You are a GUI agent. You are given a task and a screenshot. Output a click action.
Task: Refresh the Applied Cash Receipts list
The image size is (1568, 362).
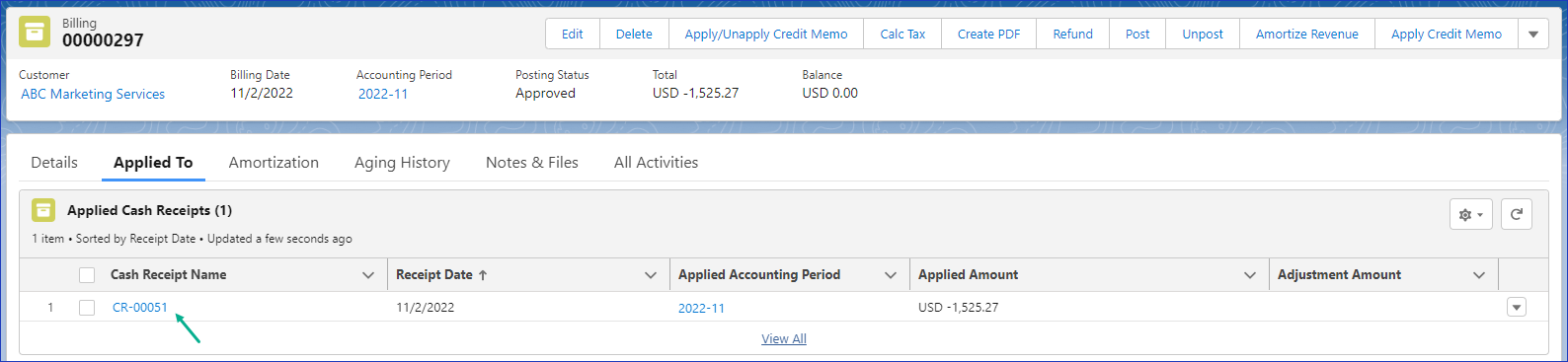pyautogui.click(x=1517, y=214)
